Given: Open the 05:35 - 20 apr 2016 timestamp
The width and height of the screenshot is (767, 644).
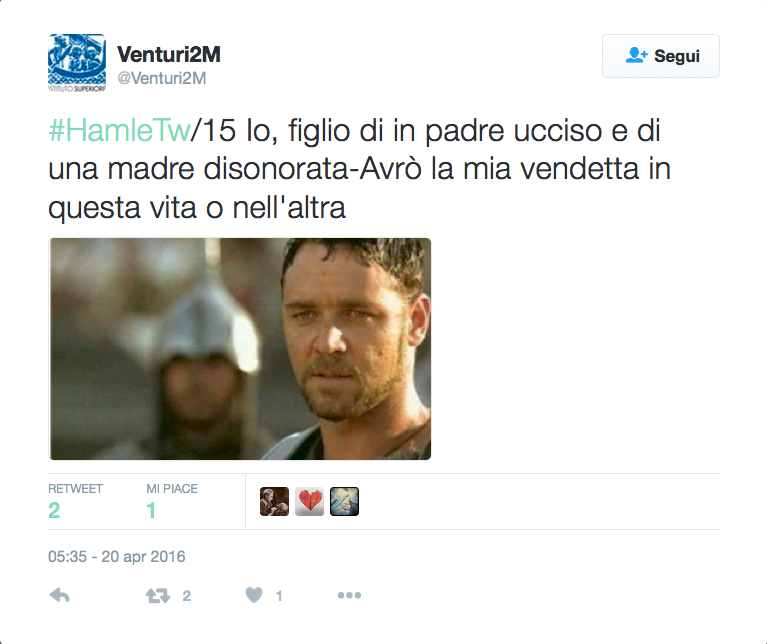Looking at the screenshot, I should click(116, 556).
